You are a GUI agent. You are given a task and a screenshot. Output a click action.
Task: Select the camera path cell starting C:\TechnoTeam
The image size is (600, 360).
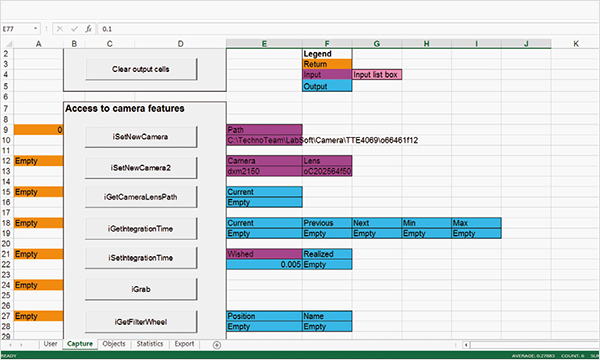point(264,140)
